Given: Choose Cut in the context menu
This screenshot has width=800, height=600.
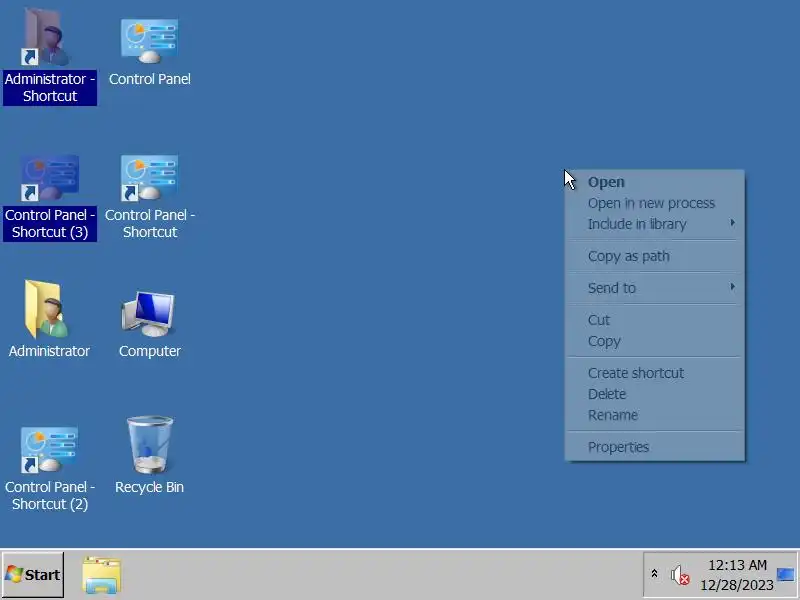Looking at the screenshot, I should [x=655, y=320].
